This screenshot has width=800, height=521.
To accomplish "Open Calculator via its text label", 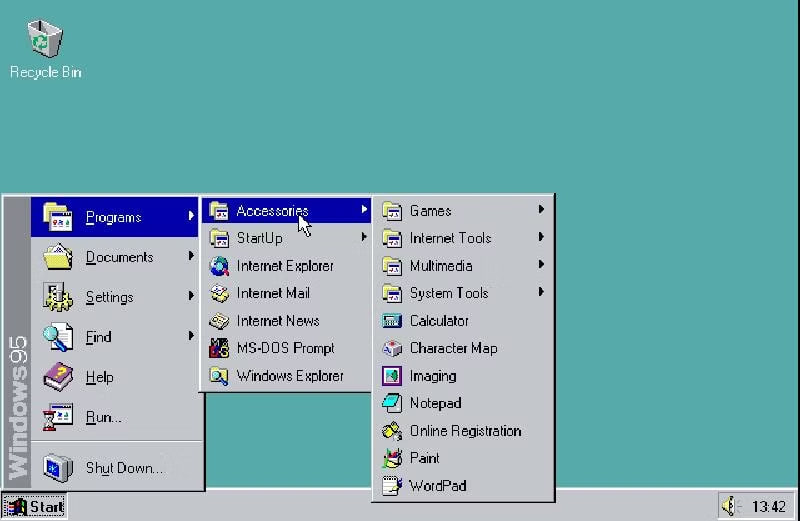I will [x=439, y=321].
